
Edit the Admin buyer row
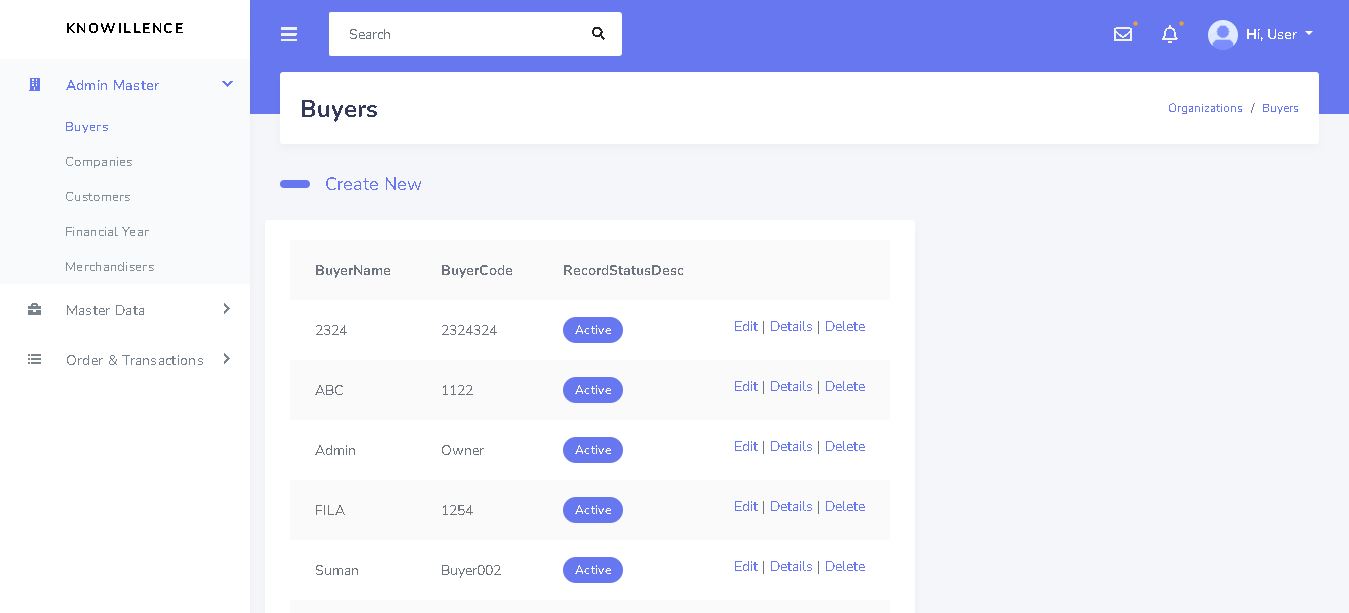pos(746,447)
